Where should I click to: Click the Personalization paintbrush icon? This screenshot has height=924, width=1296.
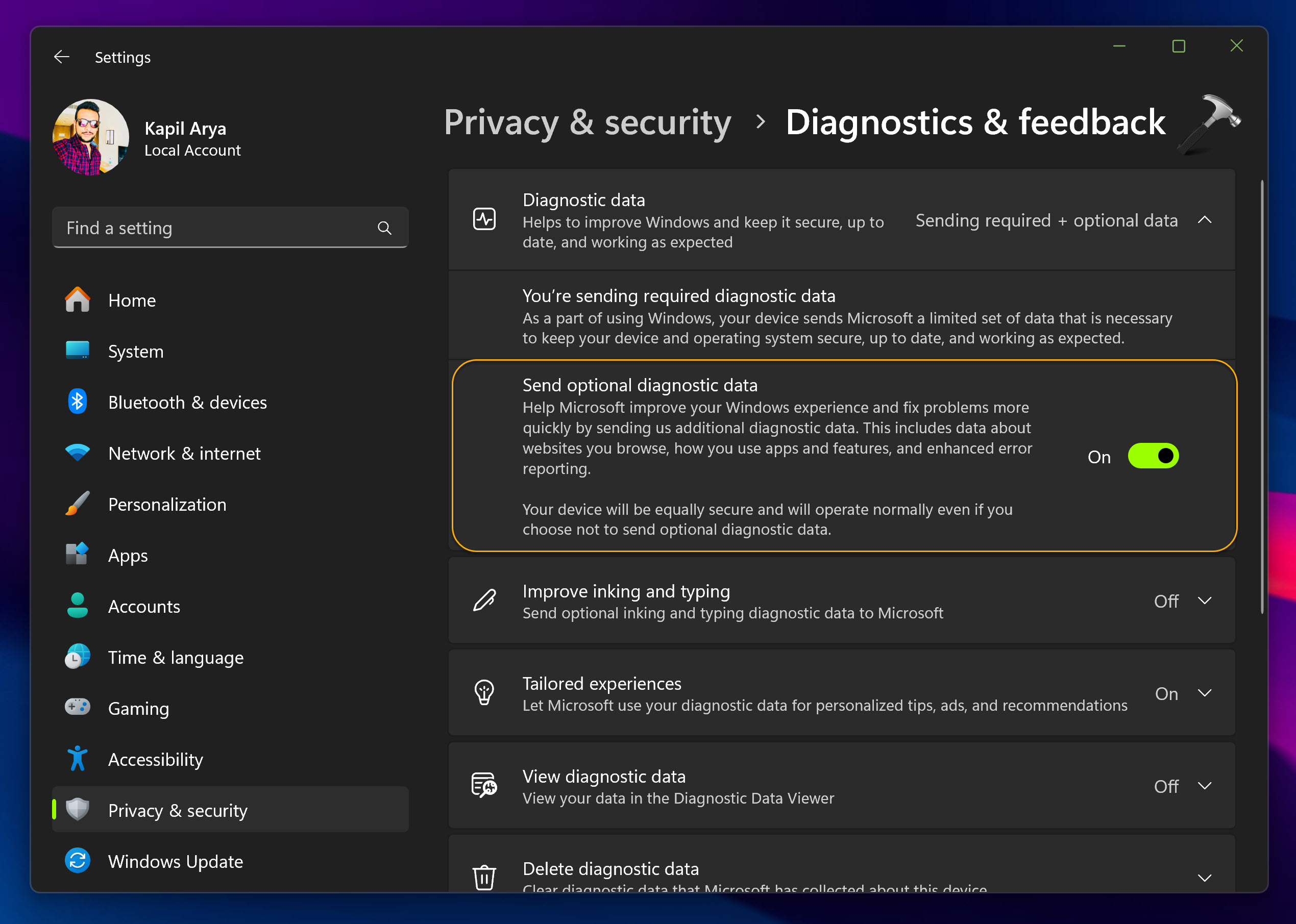(78, 504)
